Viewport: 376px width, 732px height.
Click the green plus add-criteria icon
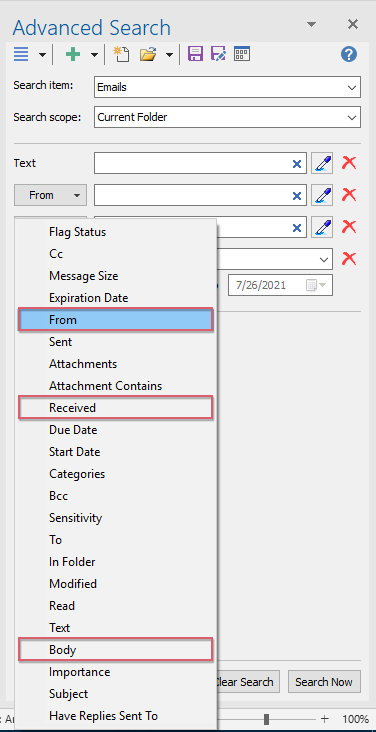73,54
